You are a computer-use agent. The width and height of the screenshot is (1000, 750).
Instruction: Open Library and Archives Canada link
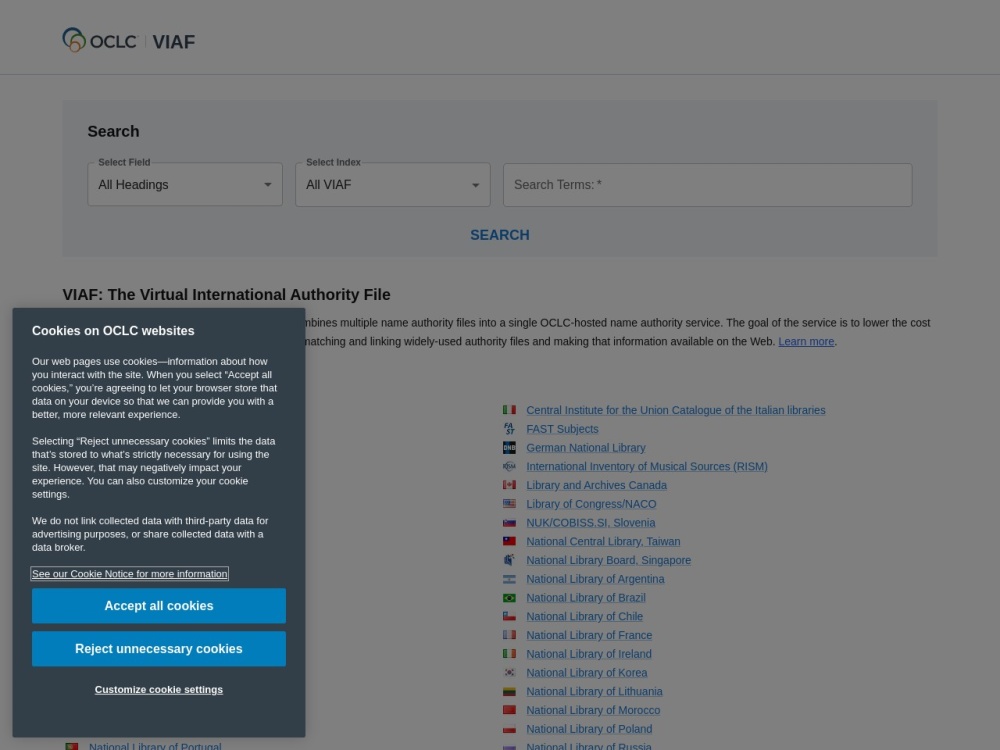pos(596,485)
